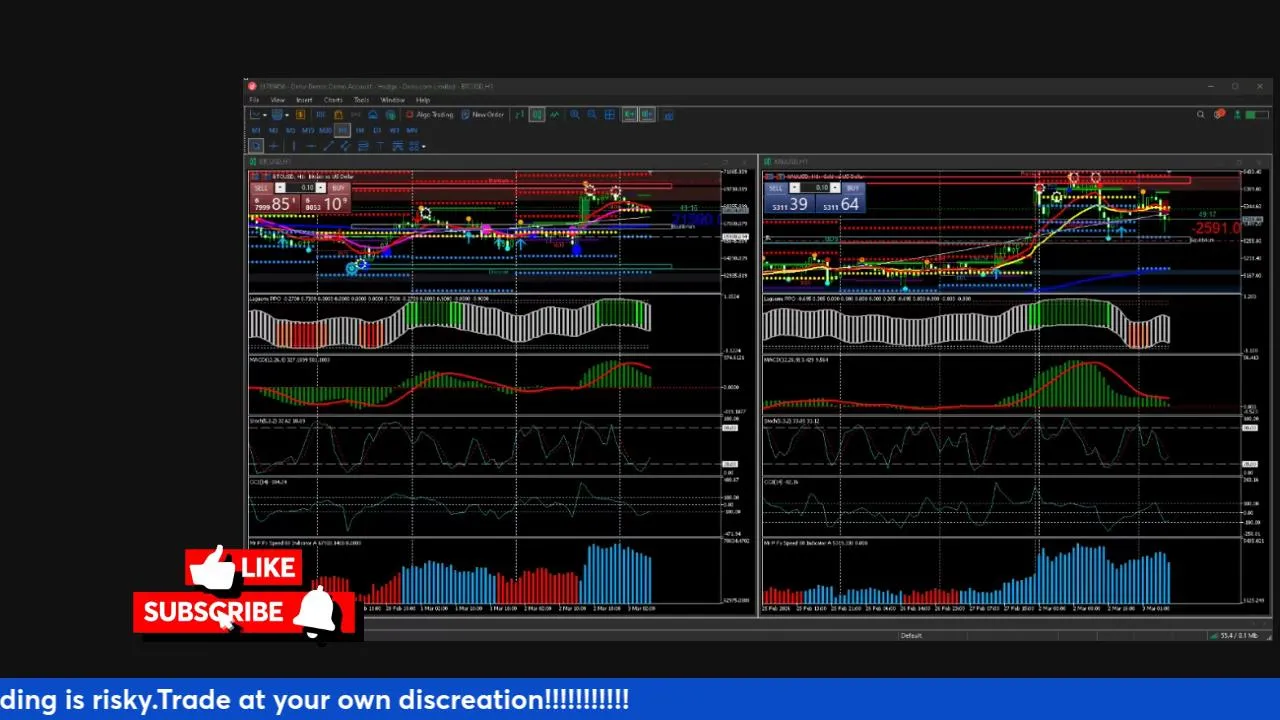The width and height of the screenshot is (1280, 720).
Task: Click the price scale sort icon
Action: [520, 115]
